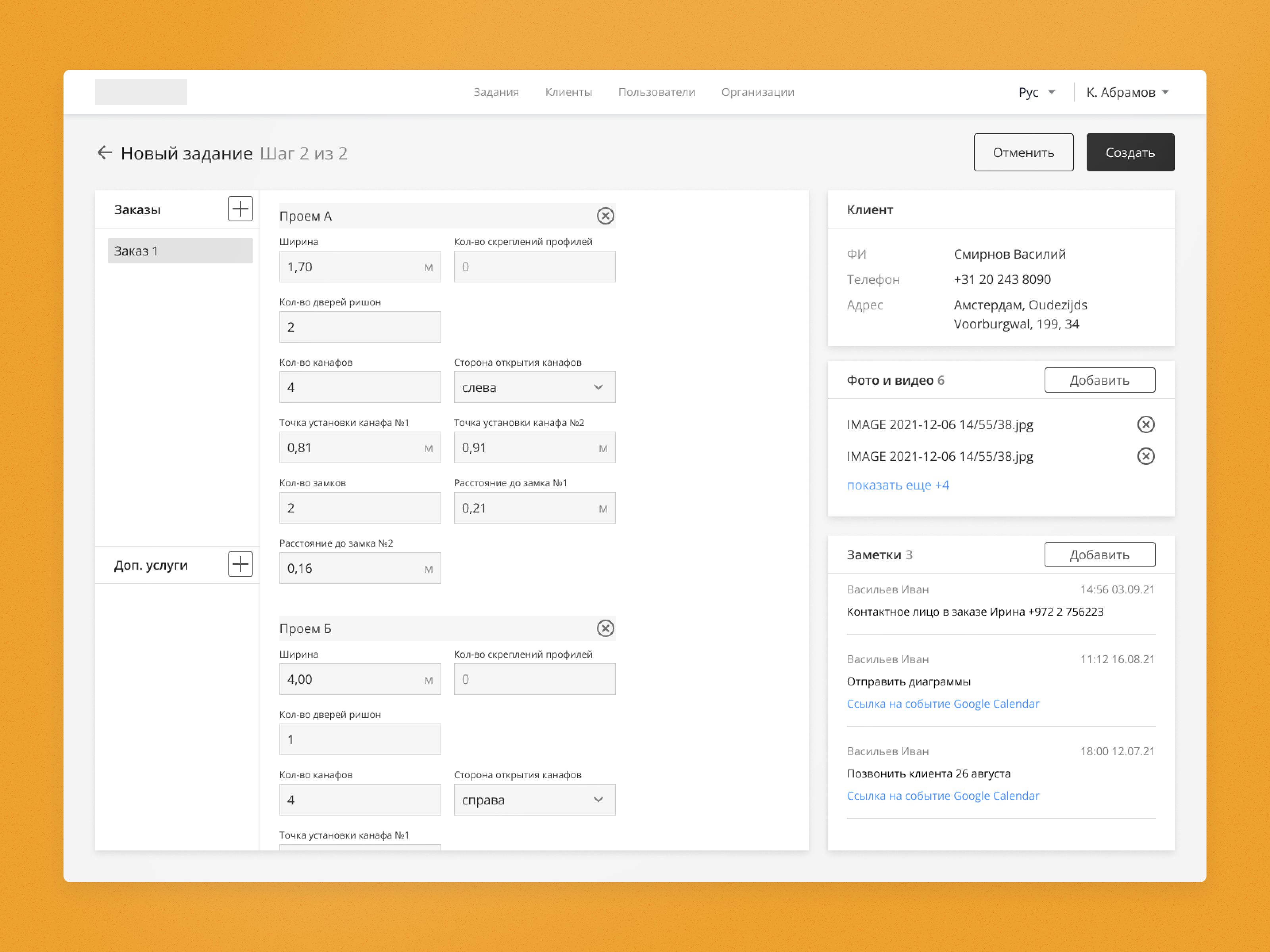Click the back arrow next to Новый задание
This screenshot has width=1270, height=952.
104,153
